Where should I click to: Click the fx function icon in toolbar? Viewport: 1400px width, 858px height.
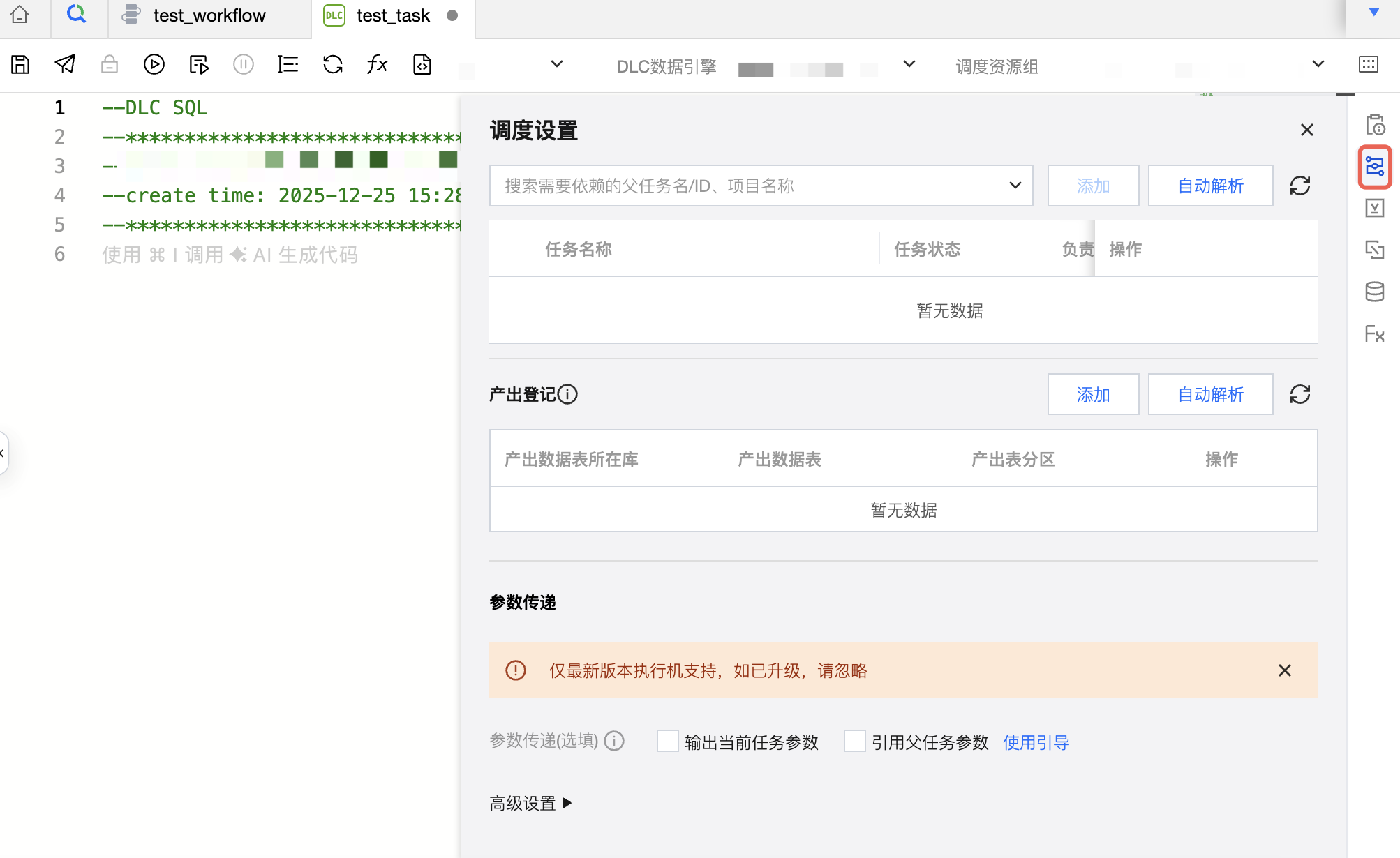click(377, 65)
